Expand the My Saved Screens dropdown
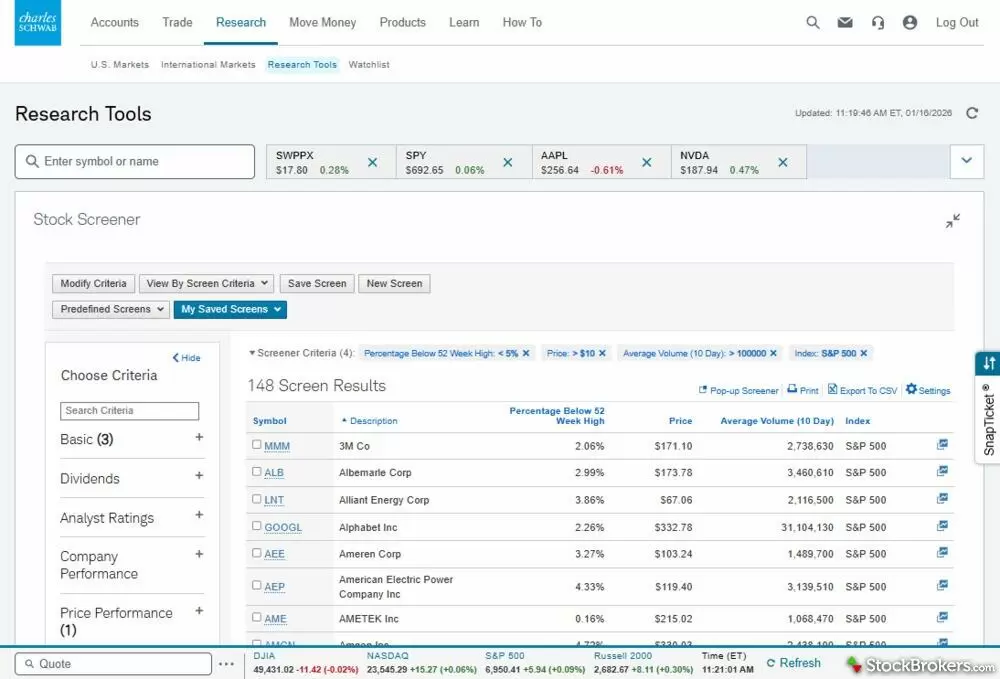The height and width of the screenshot is (679, 1000). click(230, 309)
